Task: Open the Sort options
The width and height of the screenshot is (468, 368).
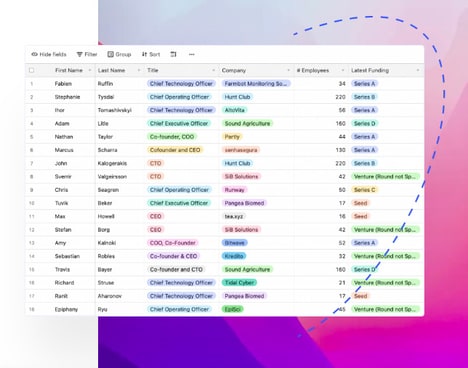Action: pos(151,54)
